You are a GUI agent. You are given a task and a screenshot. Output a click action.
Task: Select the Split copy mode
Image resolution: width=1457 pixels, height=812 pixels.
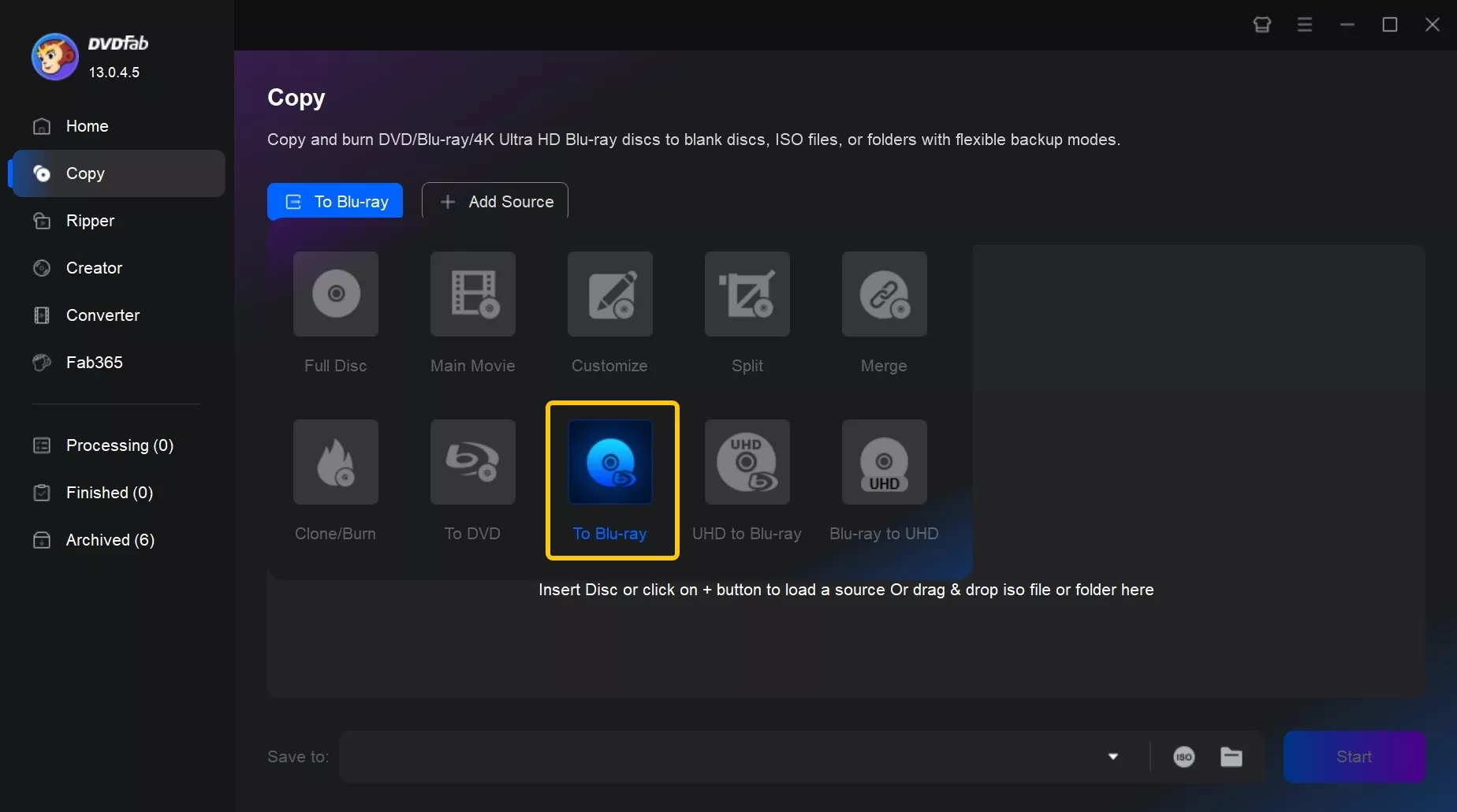746,311
